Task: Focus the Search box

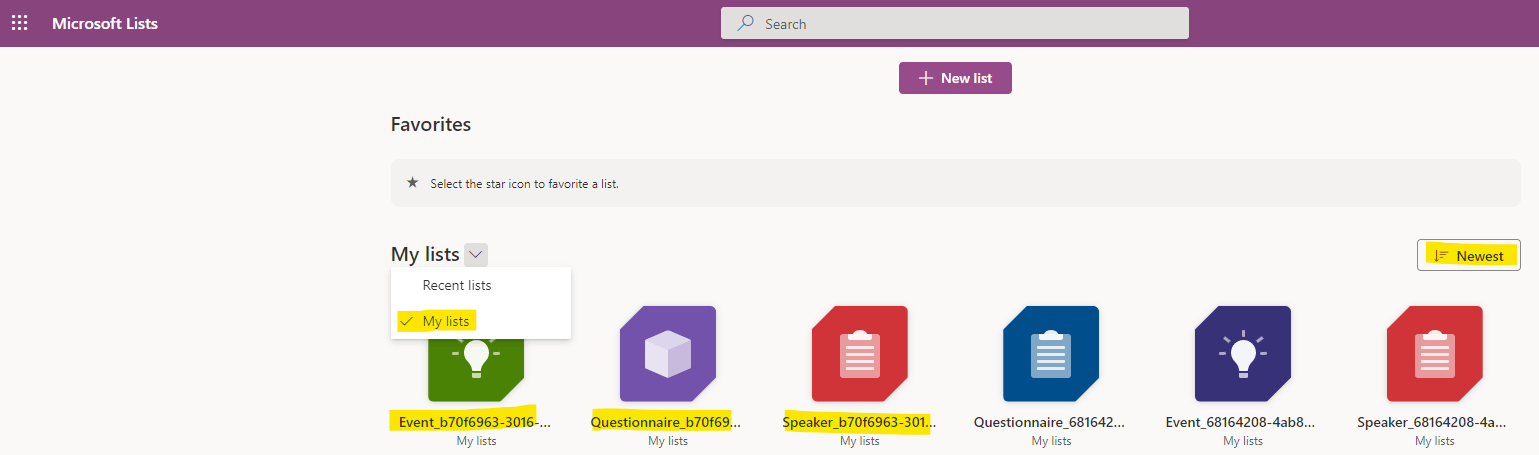Action: point(955,23)
